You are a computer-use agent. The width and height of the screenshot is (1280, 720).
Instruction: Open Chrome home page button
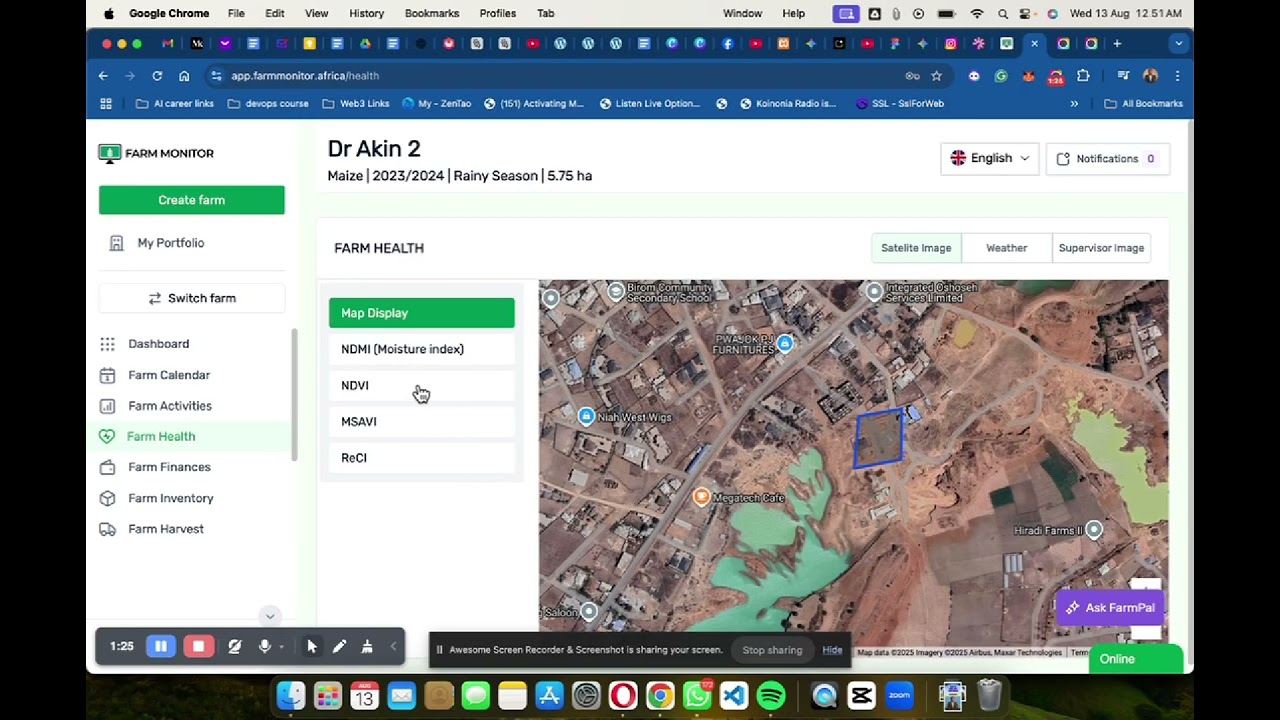click(184, 76)
